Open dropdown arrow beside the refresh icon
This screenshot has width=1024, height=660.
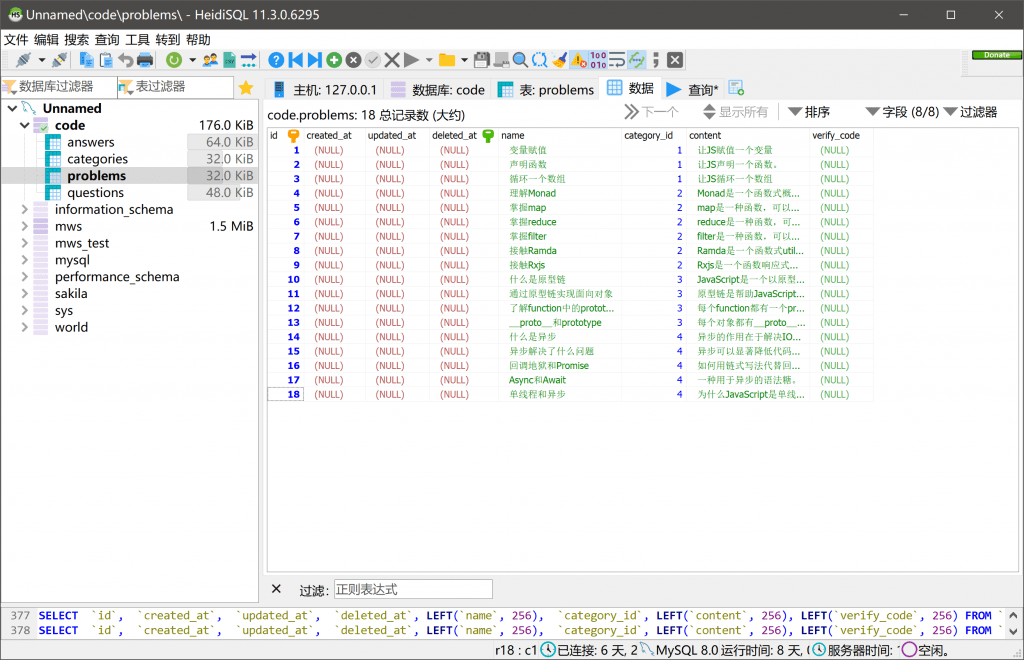192,60
